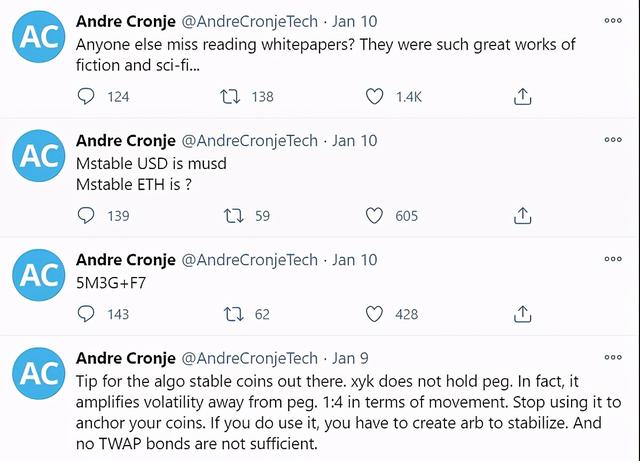Like the whitepapers tweet
This screenshot has height=461, width=640.
click(x=375, y=97)
